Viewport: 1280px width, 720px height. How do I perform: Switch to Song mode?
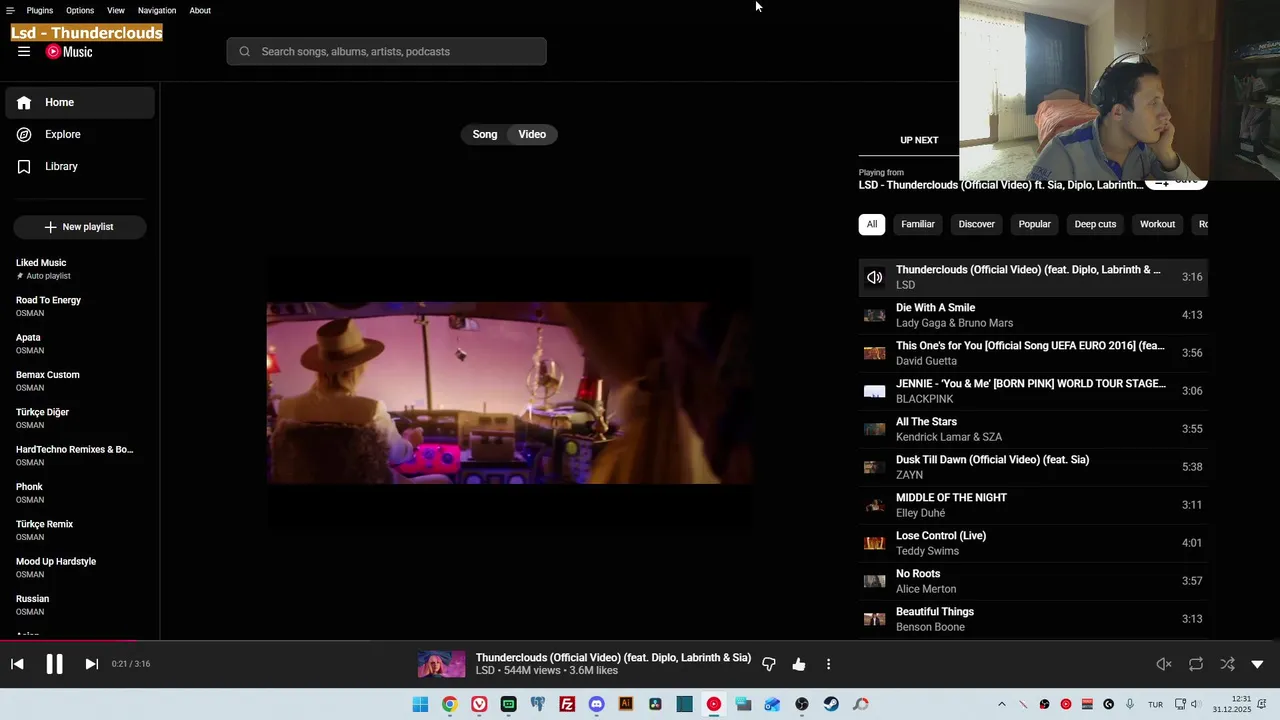(485, 134)
